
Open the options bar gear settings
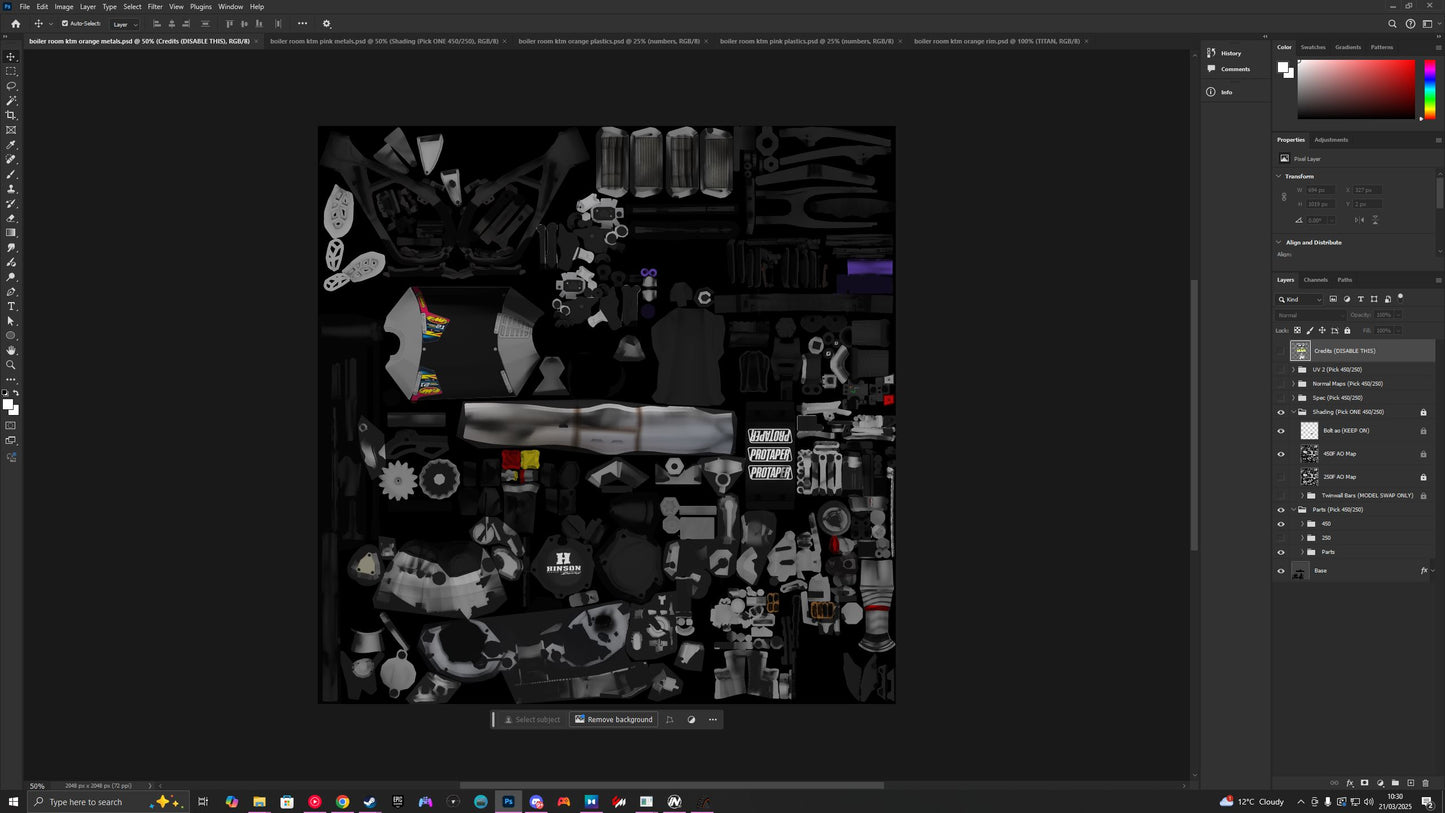pyautogui.click(x=326, y=24)
